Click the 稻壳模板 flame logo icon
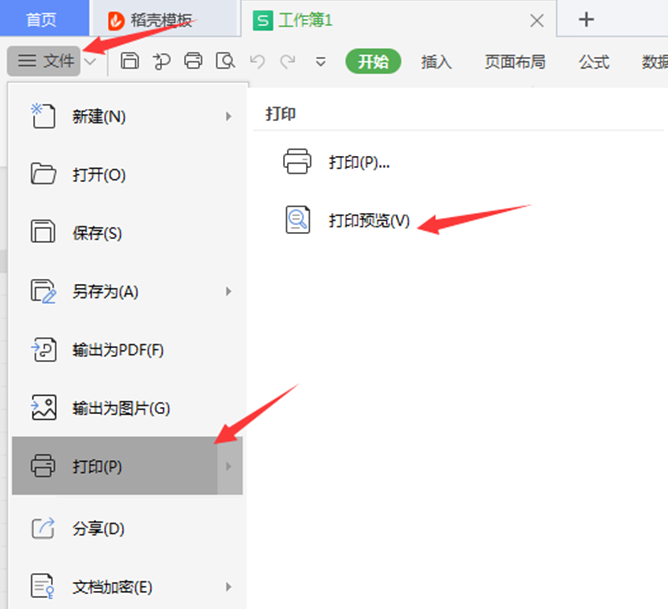This screenshot has width=668, height=612. 116,21
